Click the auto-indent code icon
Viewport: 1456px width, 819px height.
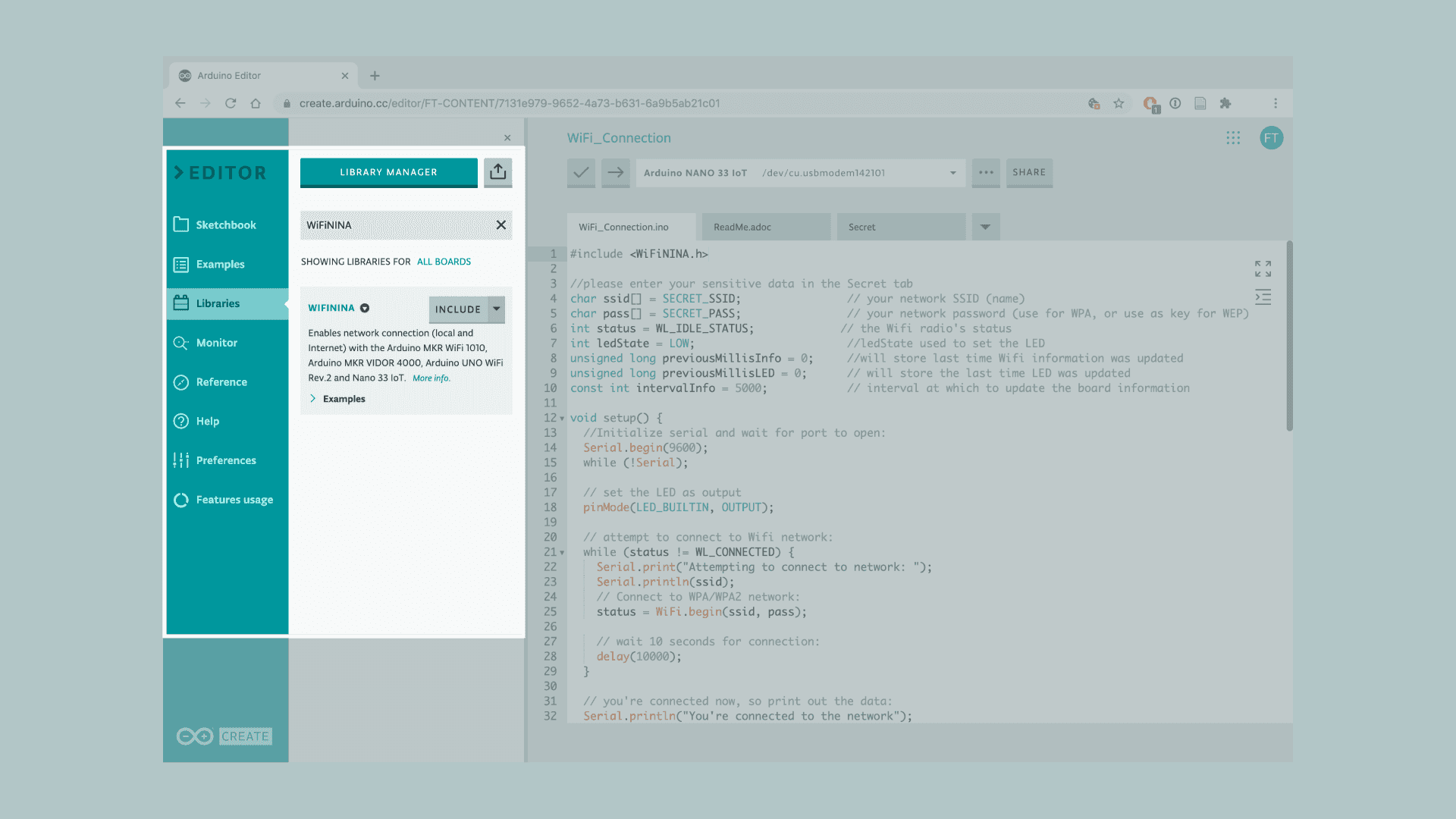[x=1263, y=297]
